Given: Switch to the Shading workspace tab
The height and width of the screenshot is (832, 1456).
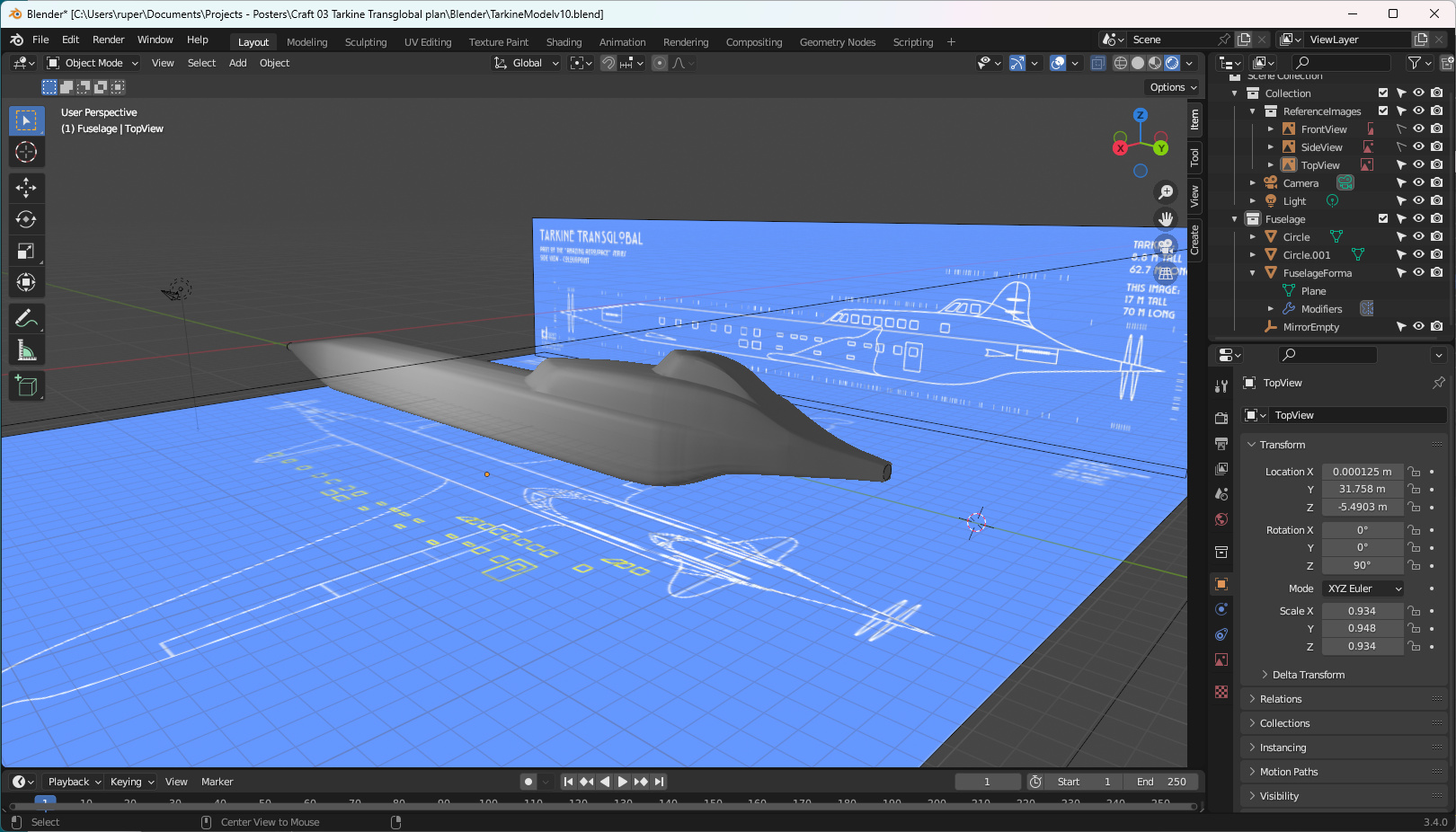Looking at the screenshot, I should [x=564, y=42].
